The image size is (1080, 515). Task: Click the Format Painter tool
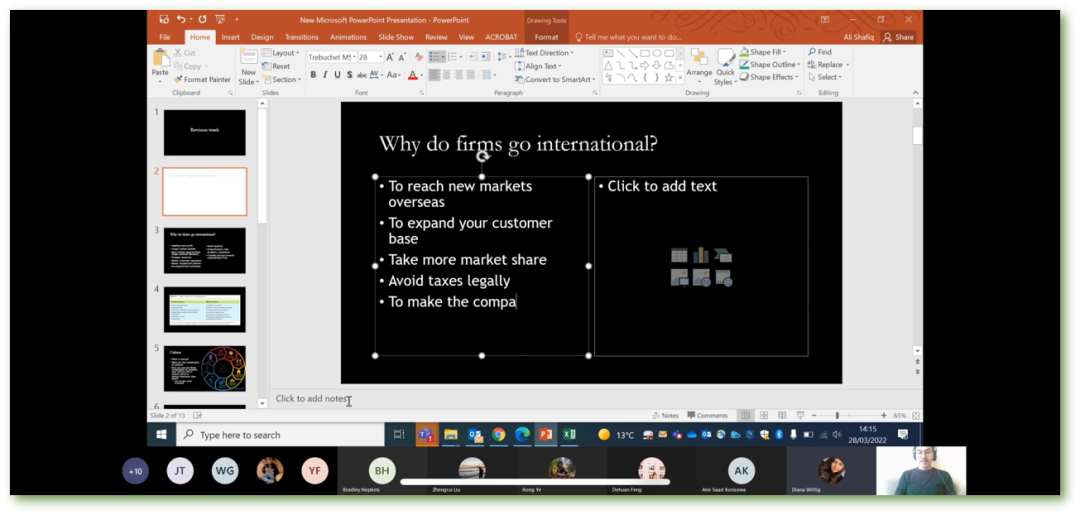[x=202, y=80]
